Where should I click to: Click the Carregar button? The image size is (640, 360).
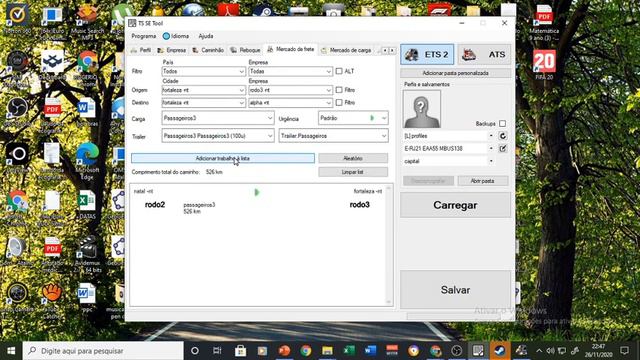pyautogui.click(x=455, y=205)
